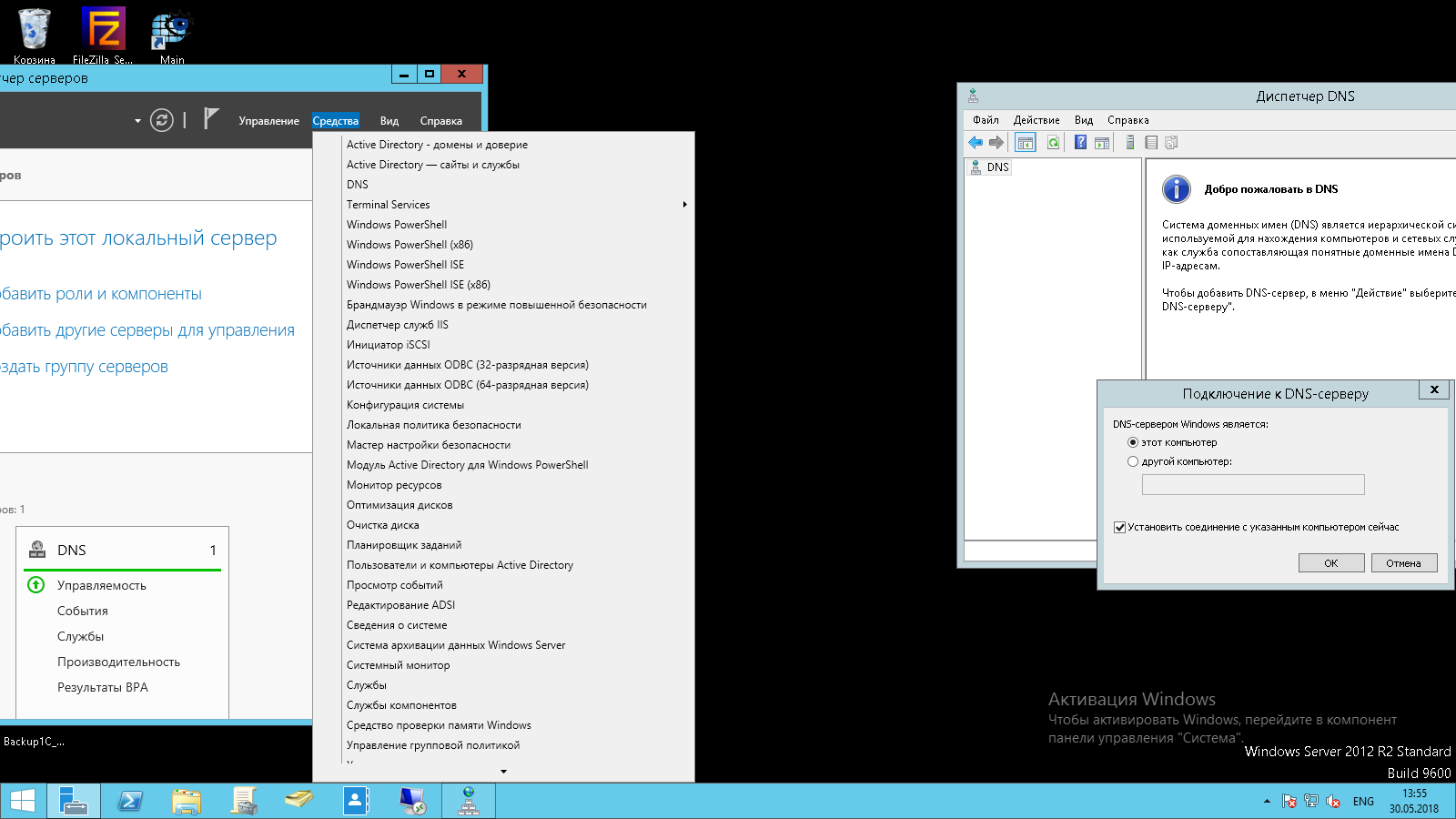Click the refresh icon in DNS Manager toolbar

point(1053,142)
